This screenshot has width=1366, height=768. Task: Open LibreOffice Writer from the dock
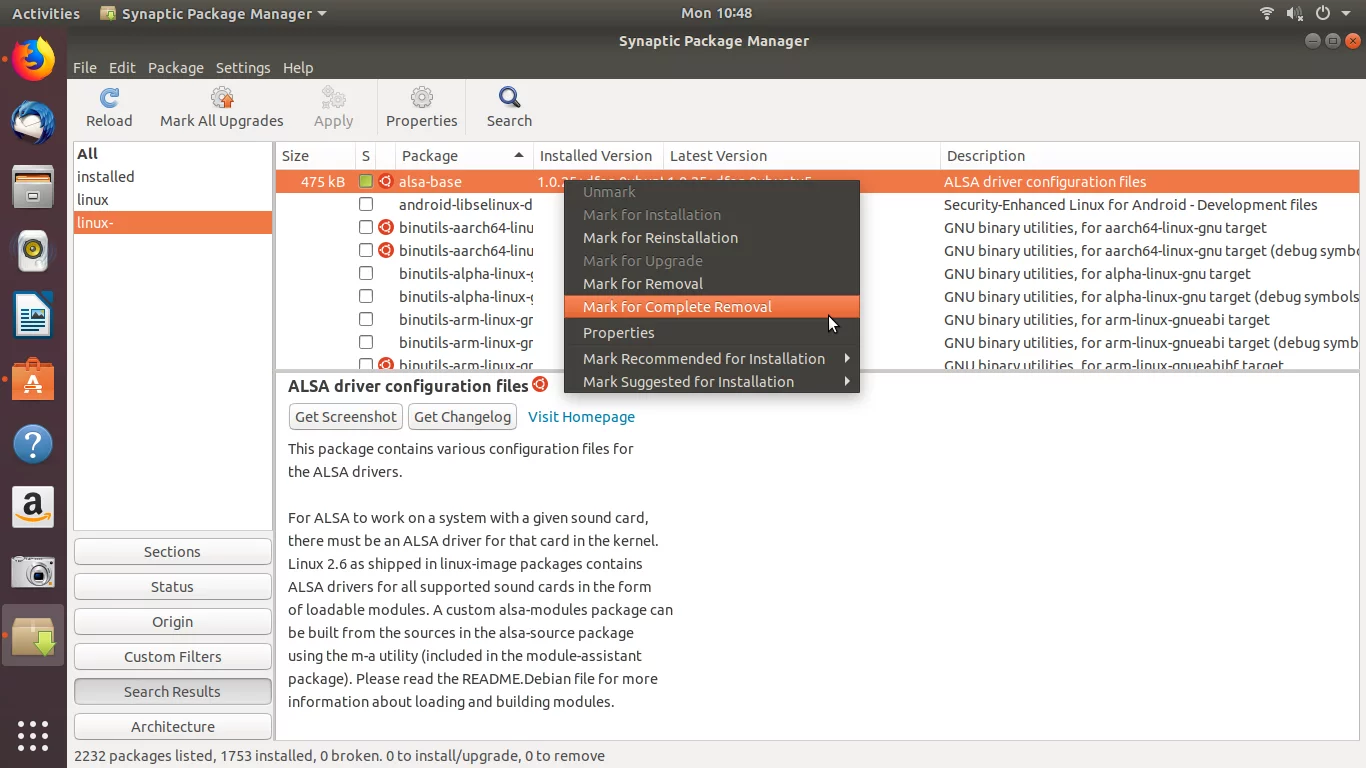33,315
